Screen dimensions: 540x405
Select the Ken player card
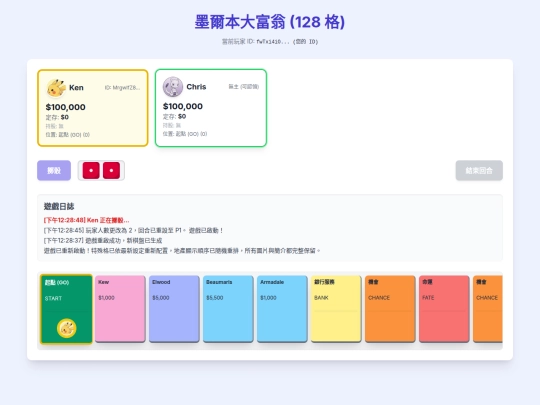(93, 108)
